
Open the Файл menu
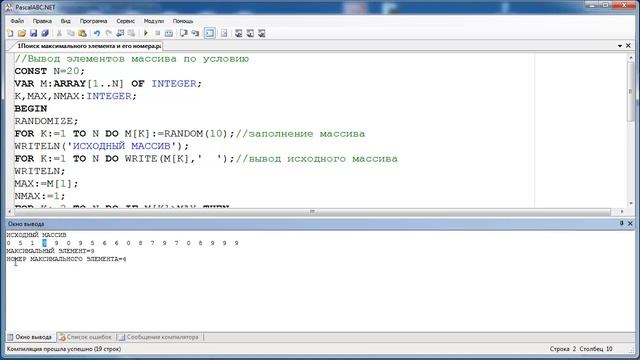click(x=17, y=21)
